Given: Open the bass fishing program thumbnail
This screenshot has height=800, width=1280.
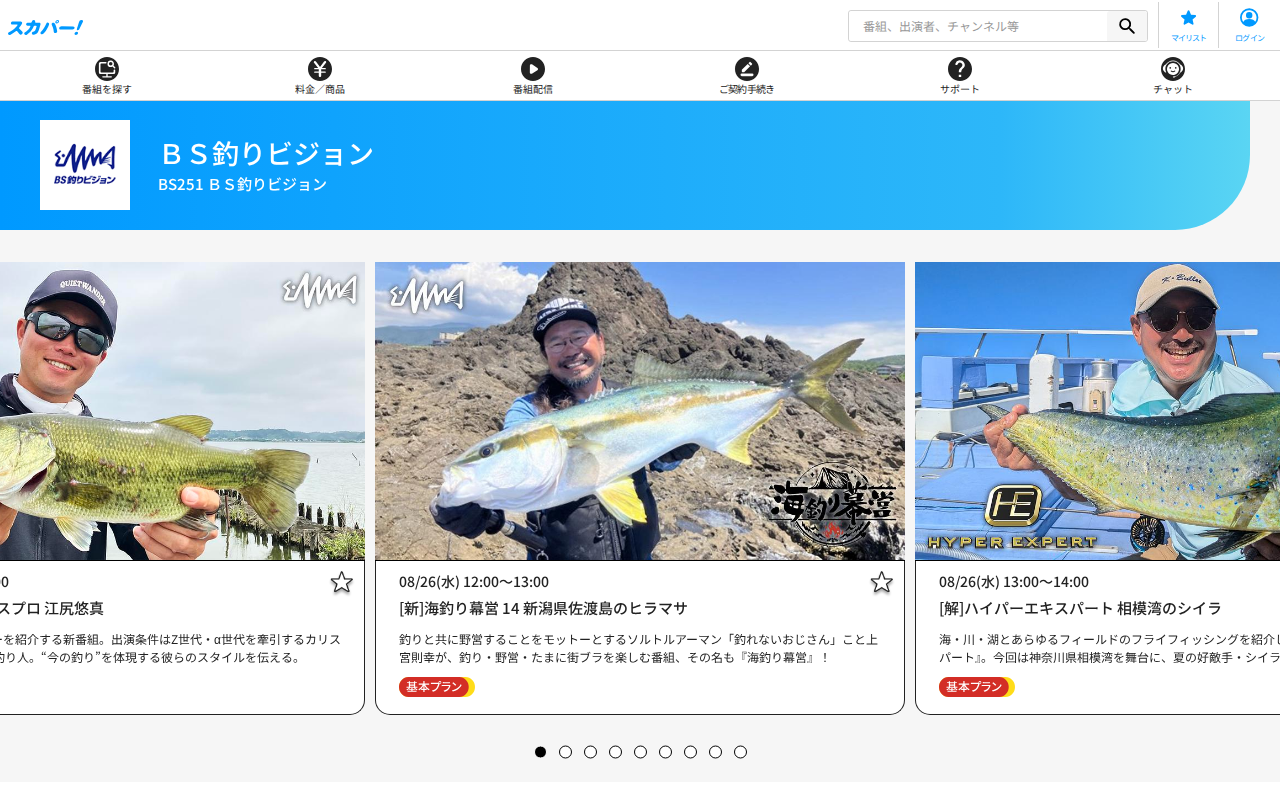Looking at the screenshot, I should click(182, 411).
